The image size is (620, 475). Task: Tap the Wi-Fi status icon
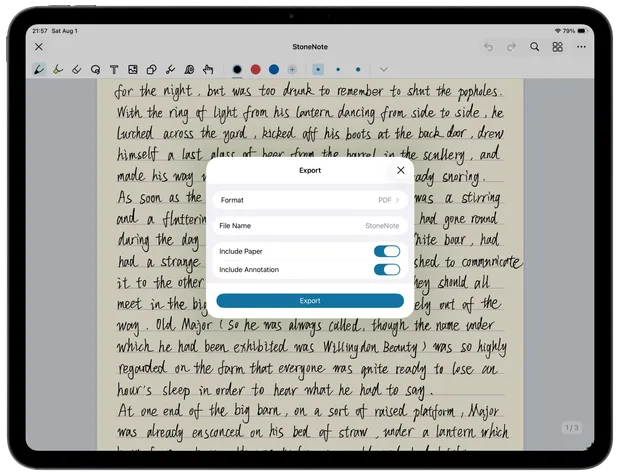[x=558, y=31]
